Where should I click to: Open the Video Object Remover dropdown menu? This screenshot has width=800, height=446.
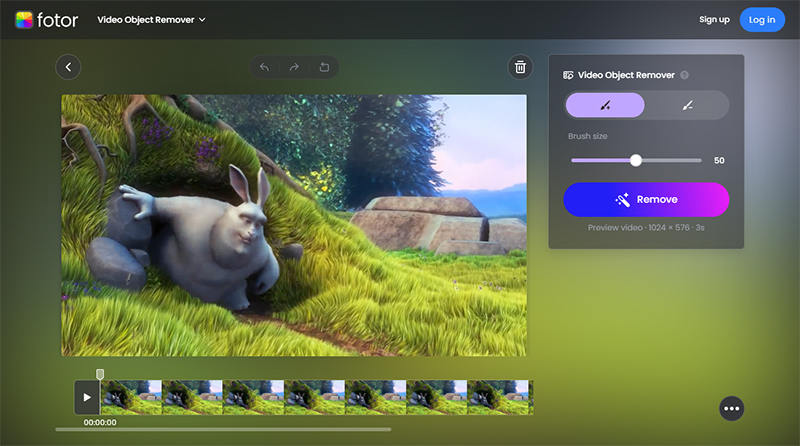(152, 20)
